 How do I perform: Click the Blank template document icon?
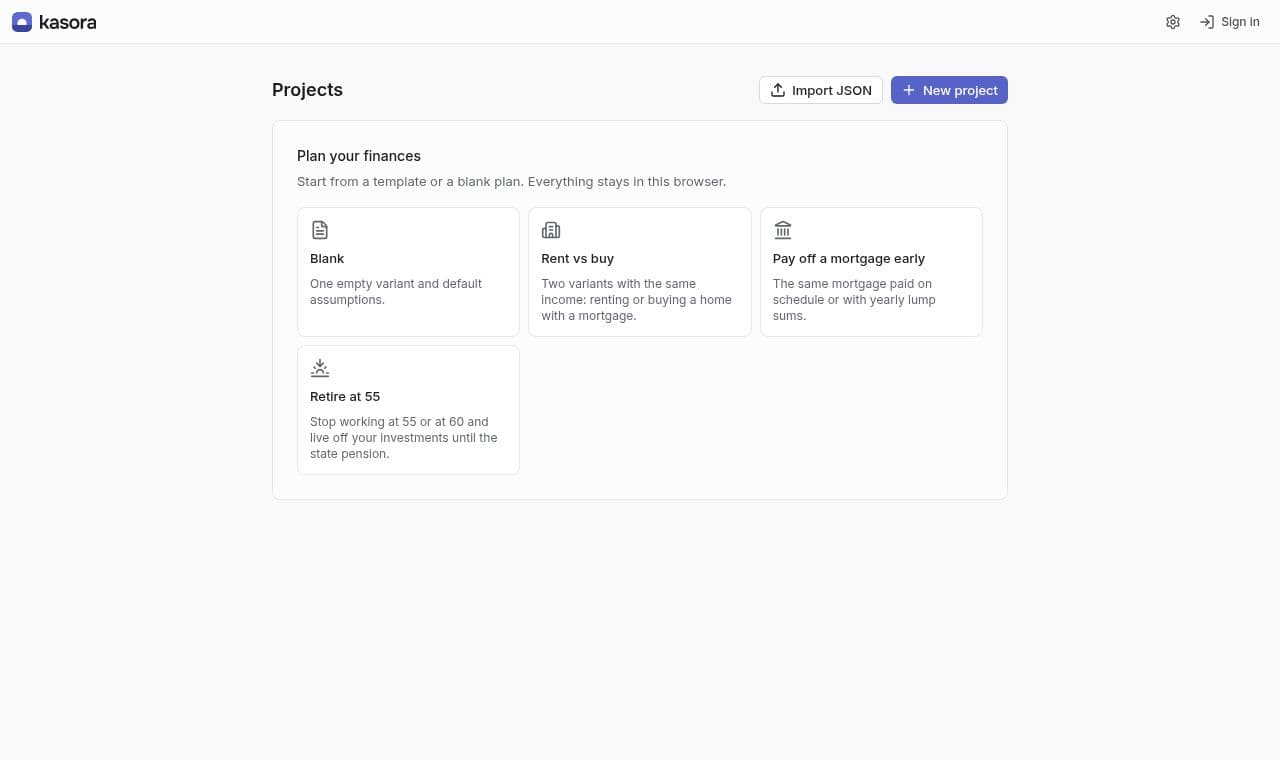(x=320, y=230)
